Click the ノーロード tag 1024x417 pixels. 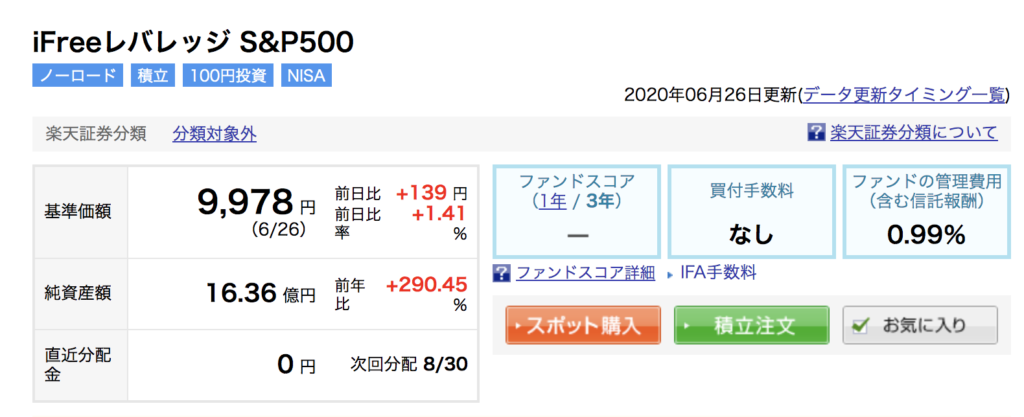click(78, 76)
